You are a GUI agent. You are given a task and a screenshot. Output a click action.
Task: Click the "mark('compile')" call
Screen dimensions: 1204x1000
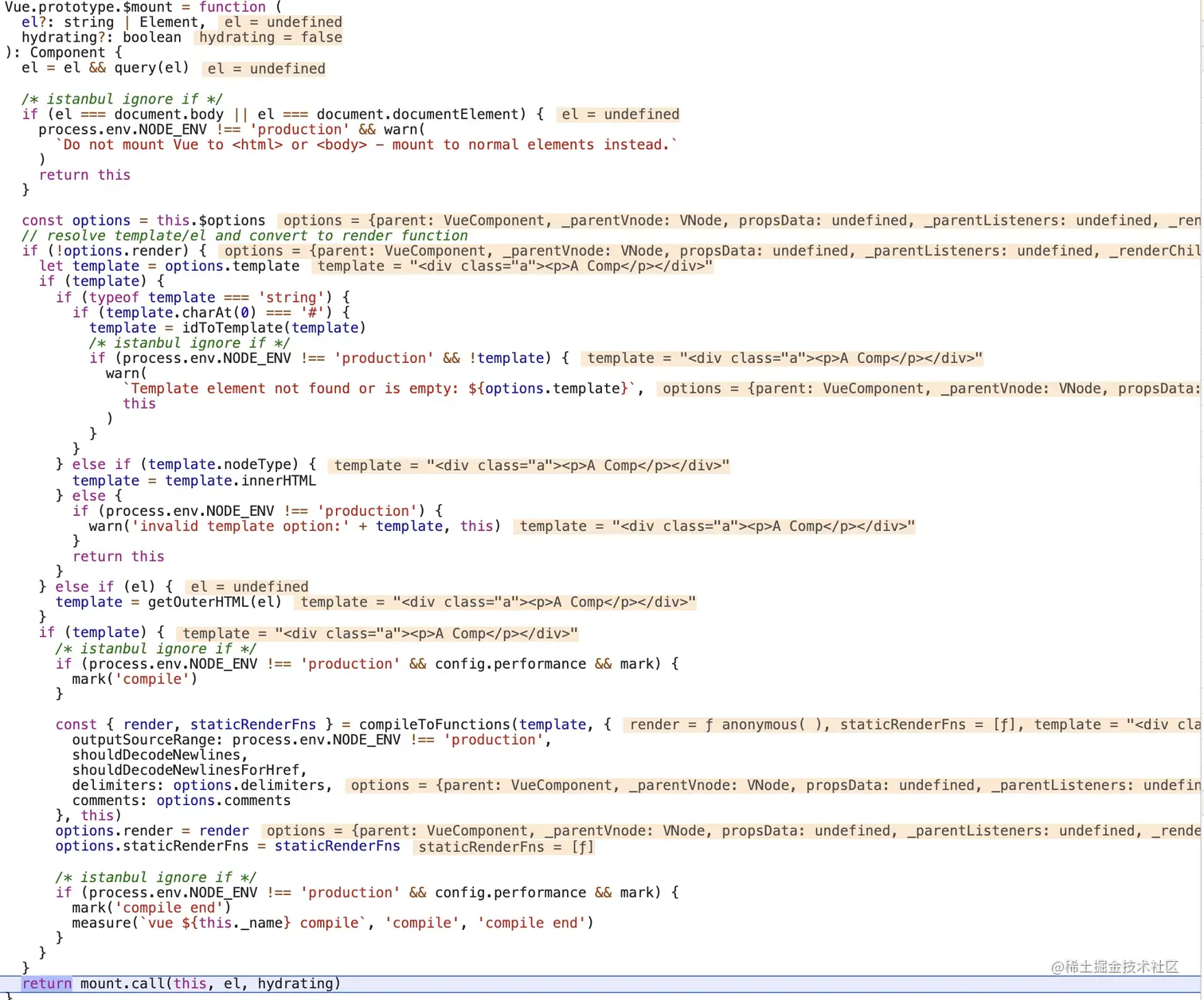(135, 679)
